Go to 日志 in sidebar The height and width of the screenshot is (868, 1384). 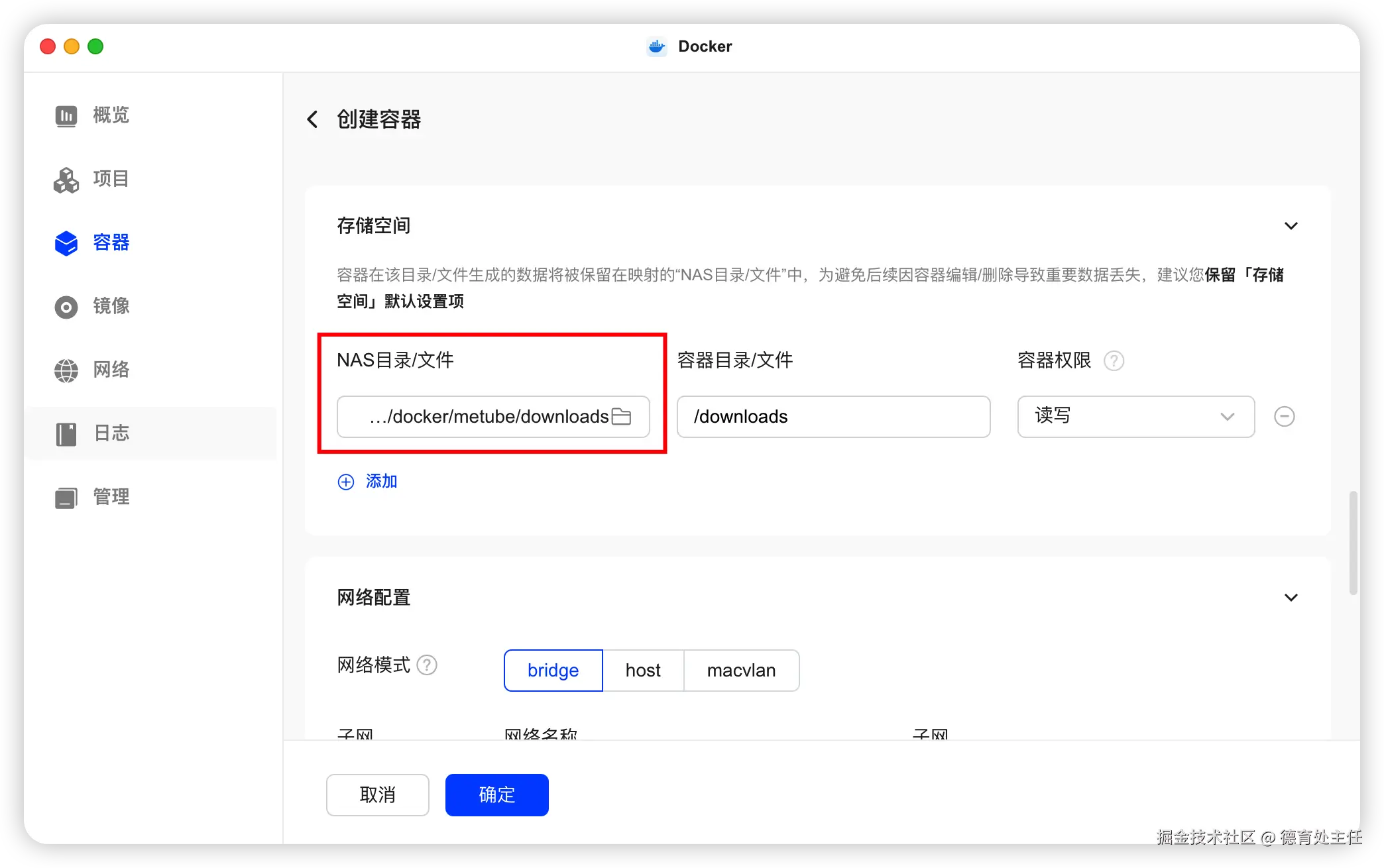(111, 433)
